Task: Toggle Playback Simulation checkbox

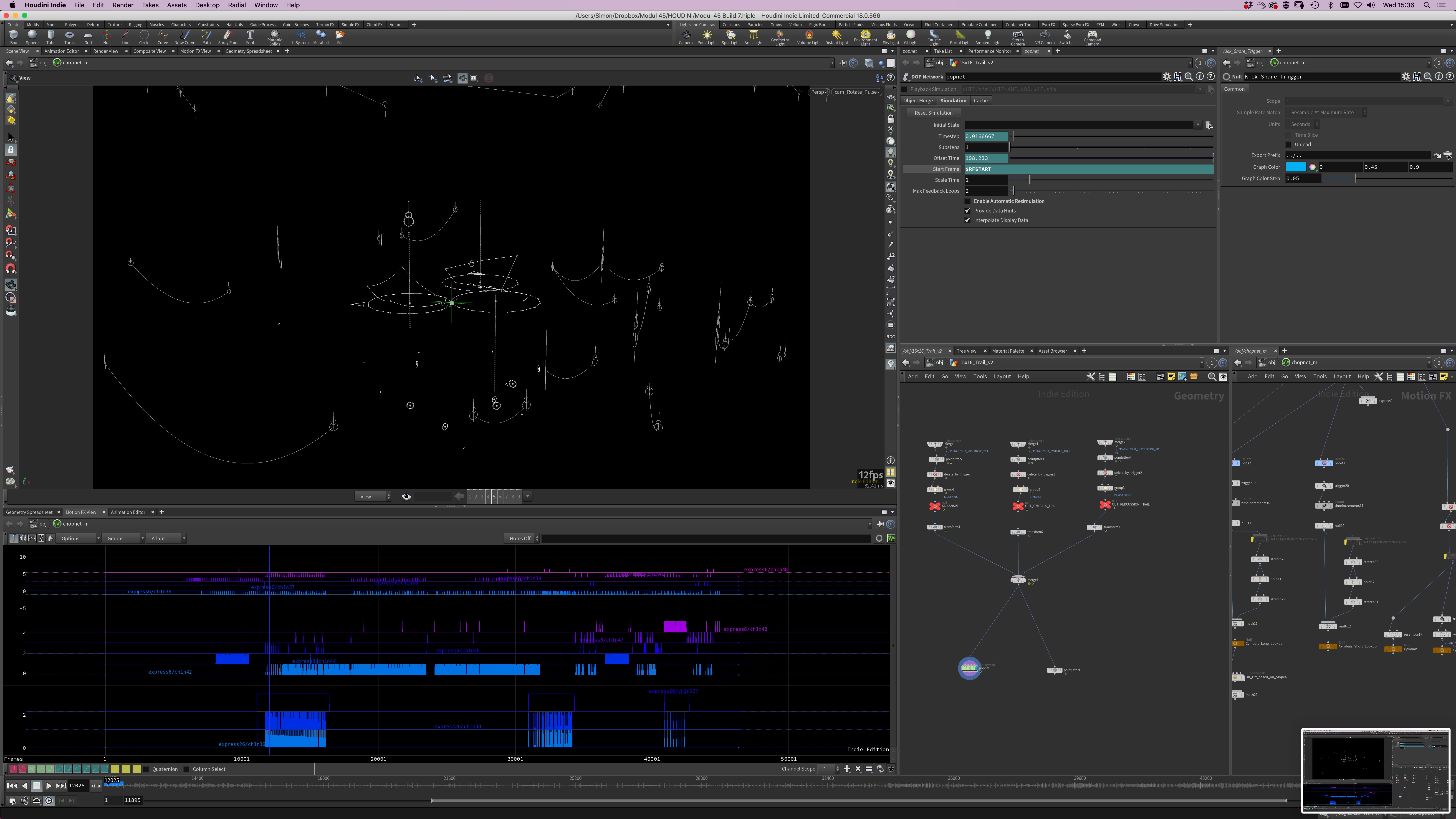Action: 904,89
